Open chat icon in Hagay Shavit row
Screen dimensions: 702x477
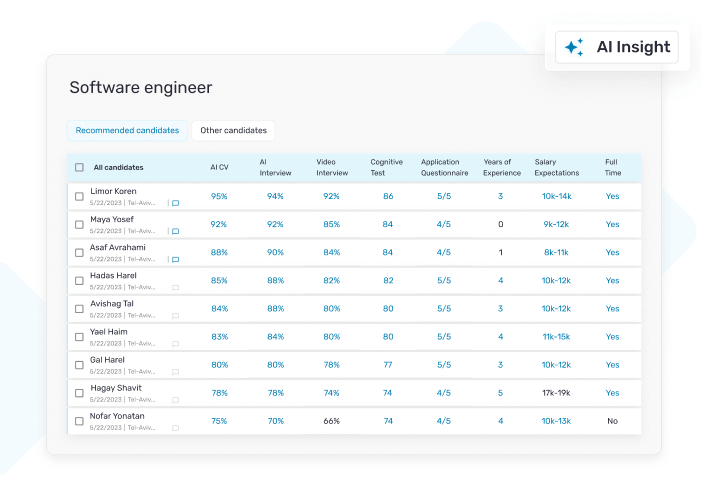176,400
